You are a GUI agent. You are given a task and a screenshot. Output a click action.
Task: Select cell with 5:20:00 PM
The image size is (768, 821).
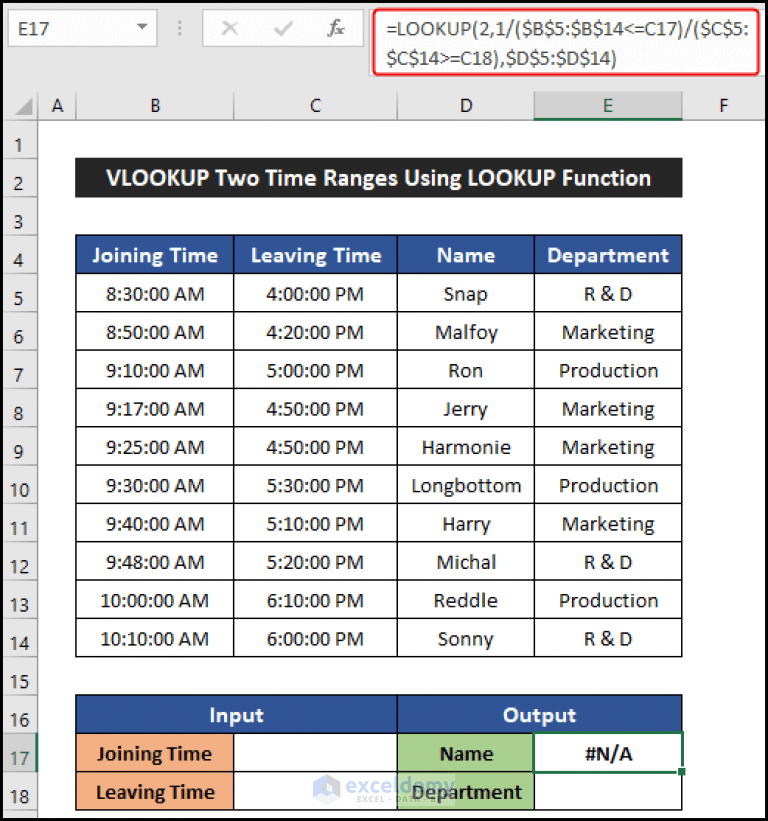[315, 562]
